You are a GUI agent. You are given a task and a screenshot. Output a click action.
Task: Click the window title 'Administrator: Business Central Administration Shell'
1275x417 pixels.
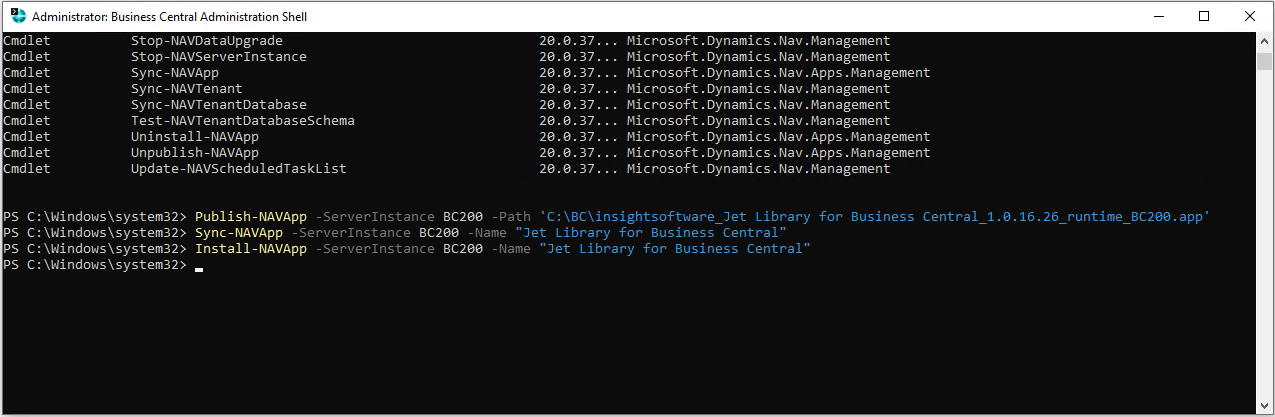point(169,17)
